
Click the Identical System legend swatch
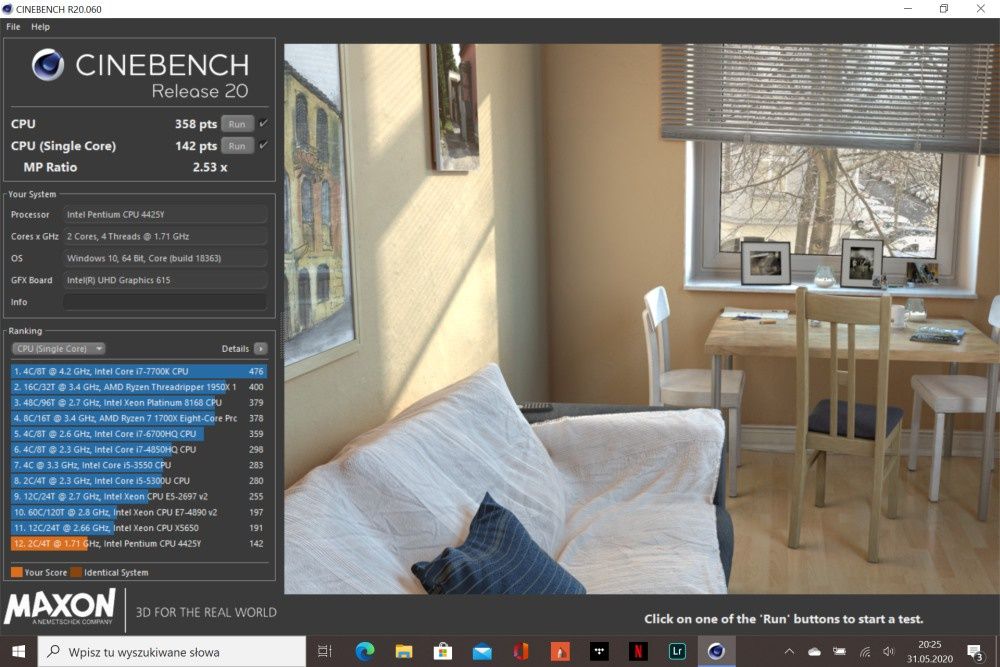click(x=76, y=572)
